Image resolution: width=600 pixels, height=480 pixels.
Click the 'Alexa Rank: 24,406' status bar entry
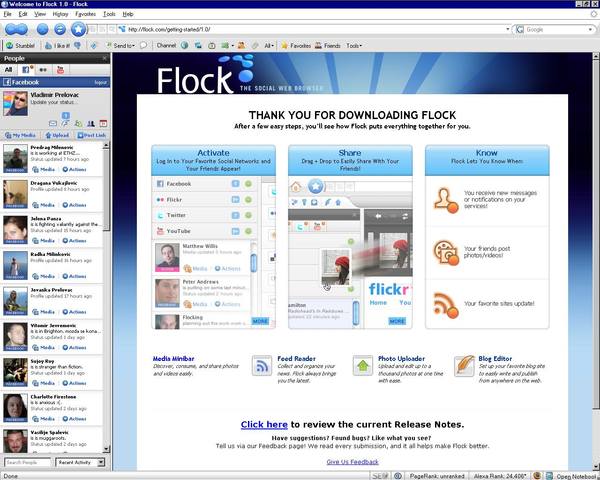500,476
